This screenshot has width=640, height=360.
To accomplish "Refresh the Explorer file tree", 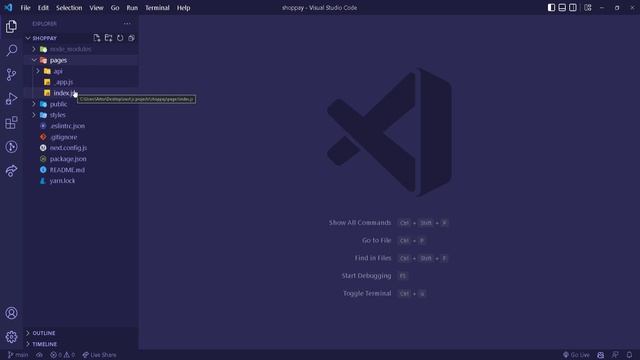I will [120, 38].
